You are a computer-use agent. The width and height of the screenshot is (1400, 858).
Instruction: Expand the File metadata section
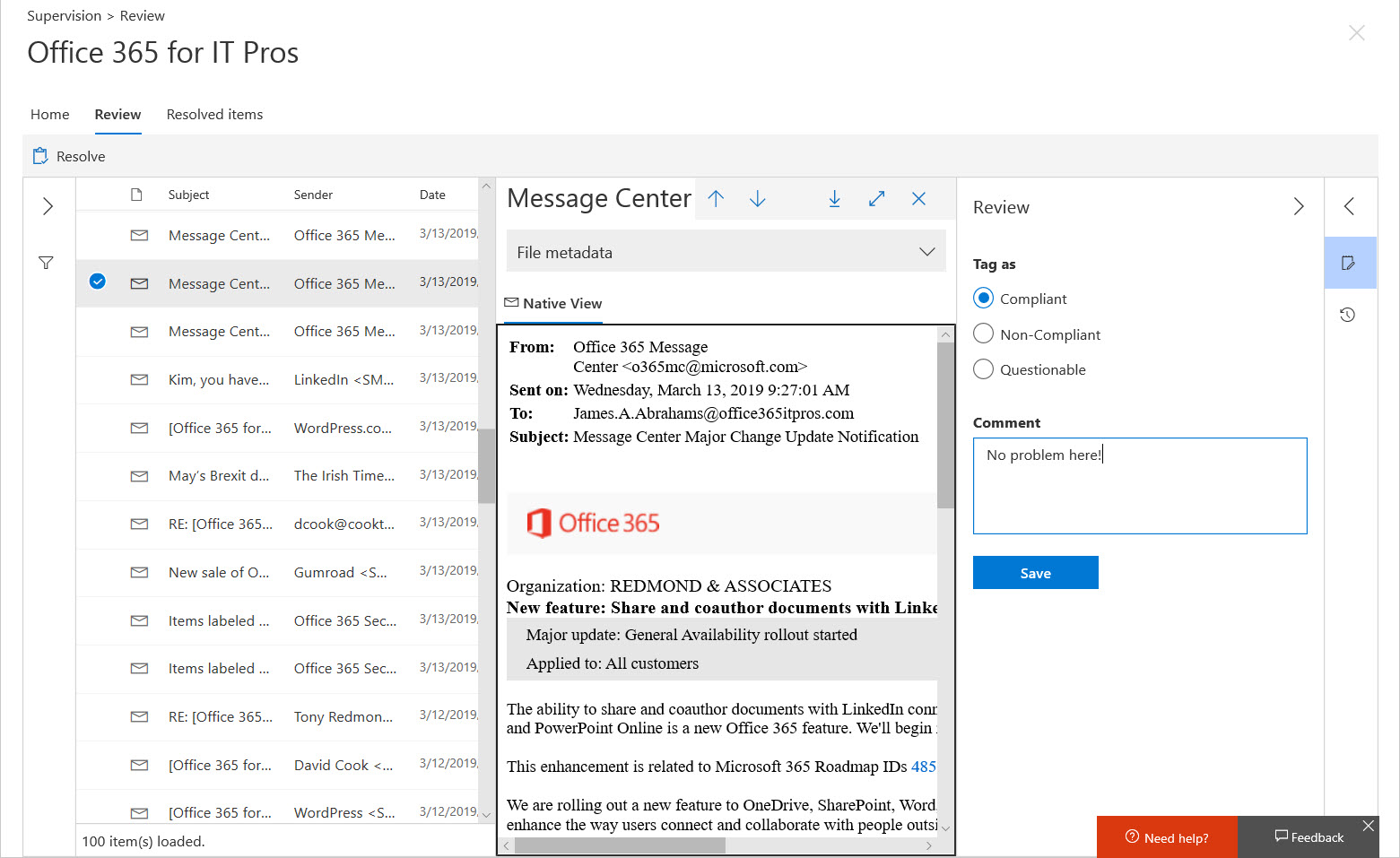pos(726,252)
